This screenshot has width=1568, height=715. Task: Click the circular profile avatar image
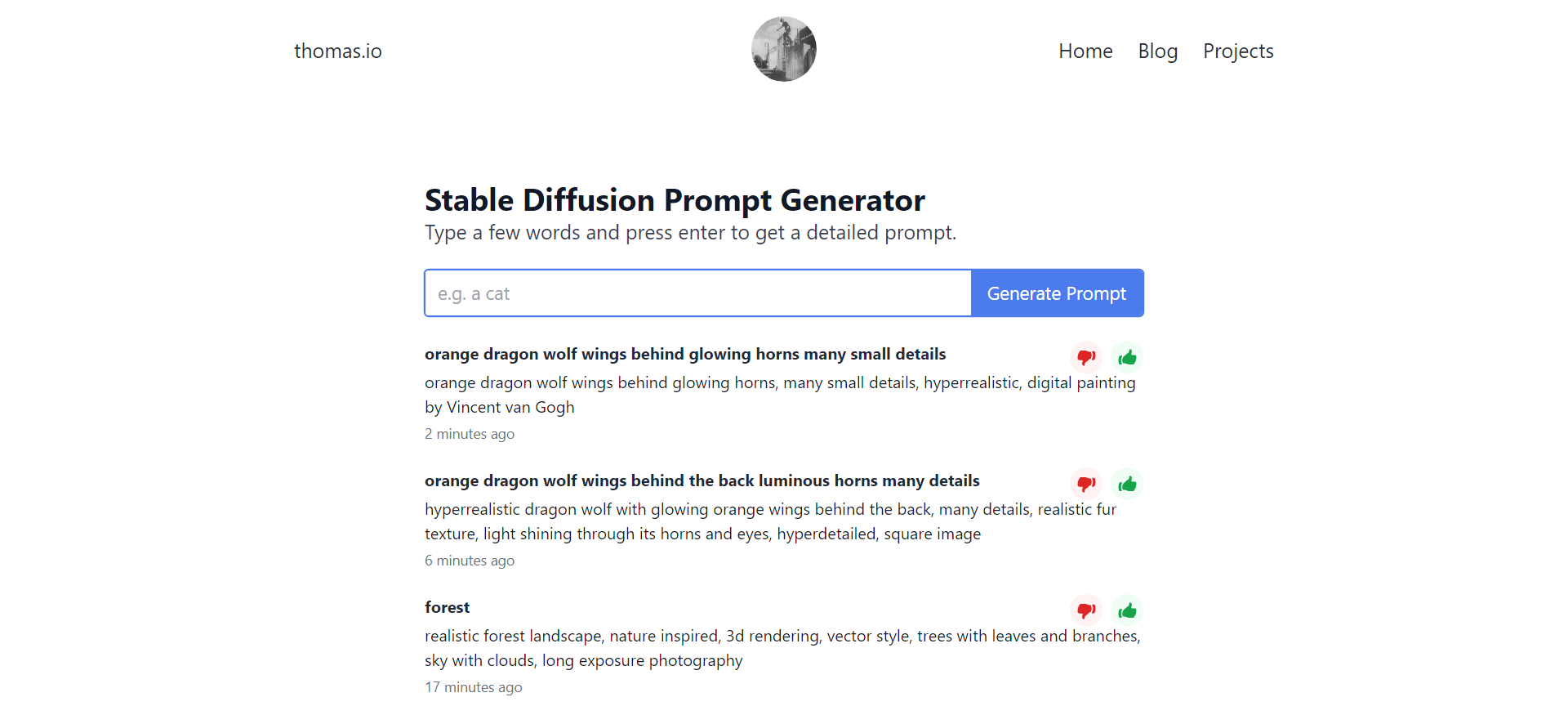tap(783, 49)
